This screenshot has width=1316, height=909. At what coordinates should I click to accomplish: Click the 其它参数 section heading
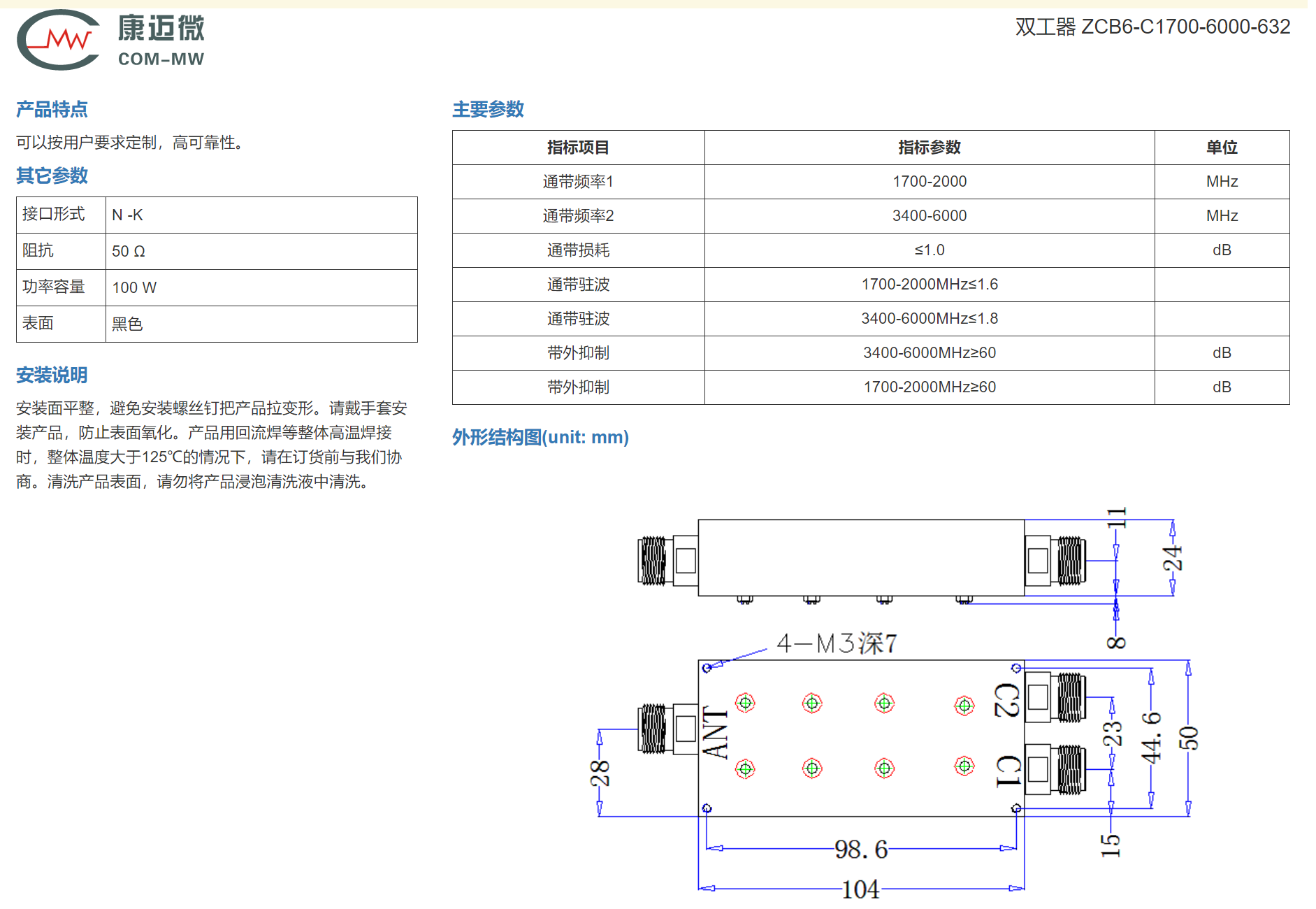tap(52, 176)
